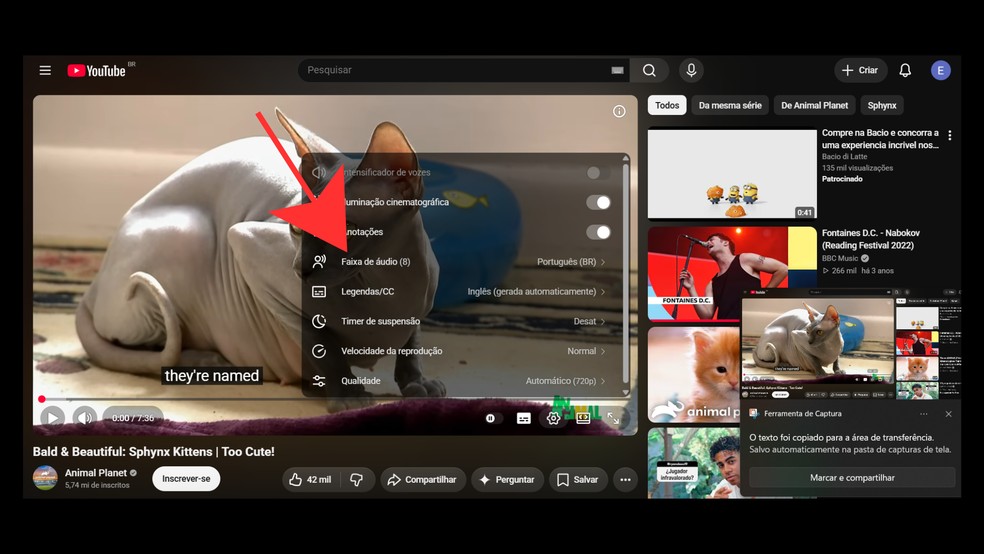Click the video title Bald & Beautiful

pos(154,452)
